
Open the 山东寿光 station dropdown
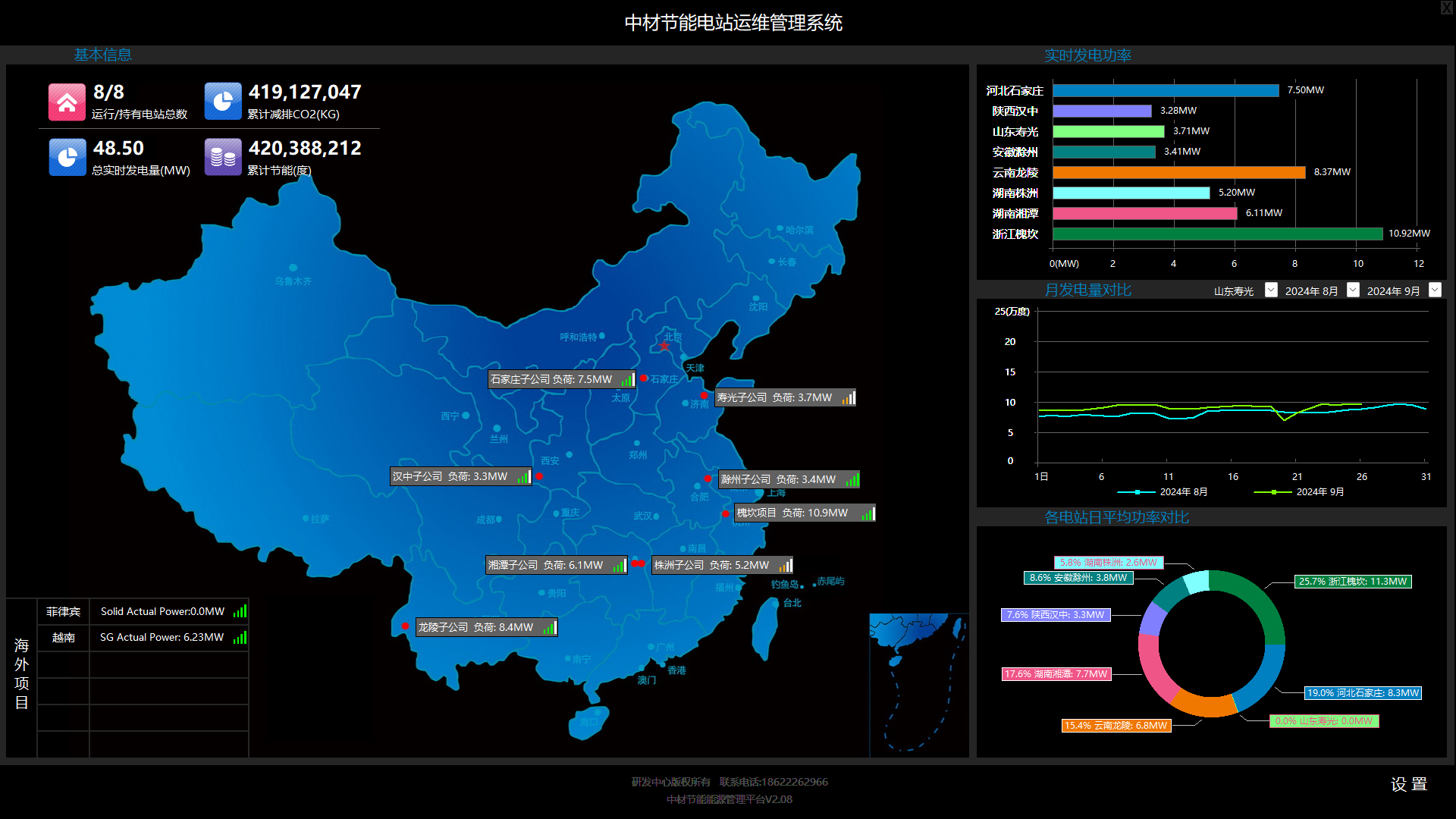(1271, 290)
